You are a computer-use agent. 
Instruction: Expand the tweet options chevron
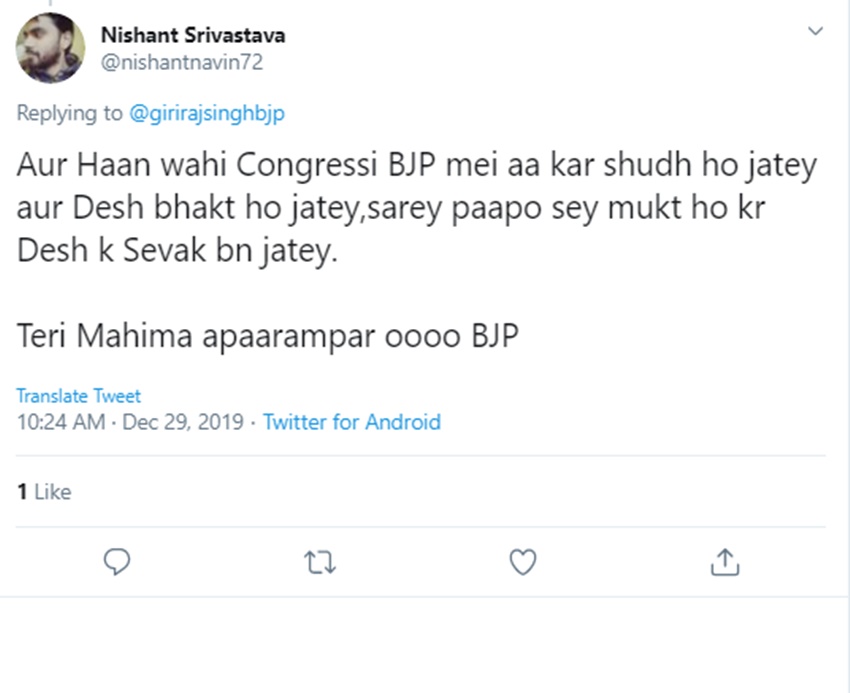[x=815, y=32]
